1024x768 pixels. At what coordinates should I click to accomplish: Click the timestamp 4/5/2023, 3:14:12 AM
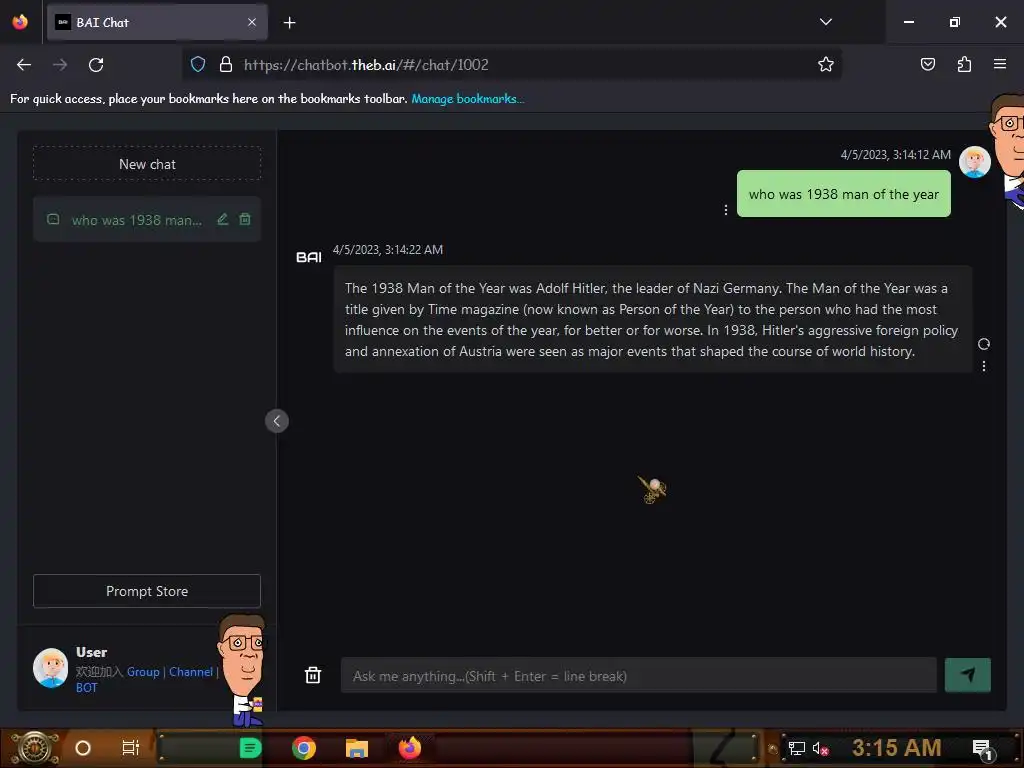point(895,155)
